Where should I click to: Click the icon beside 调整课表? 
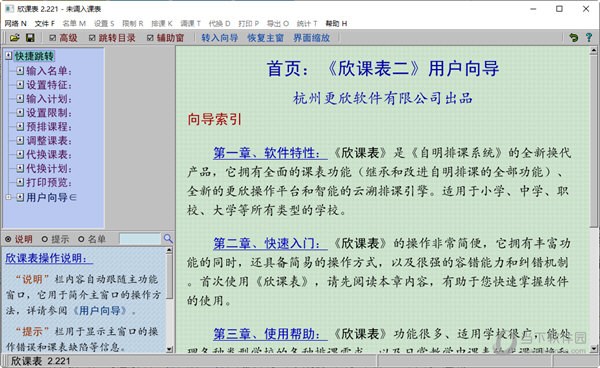pyautogui.click(x=20, y=140)
